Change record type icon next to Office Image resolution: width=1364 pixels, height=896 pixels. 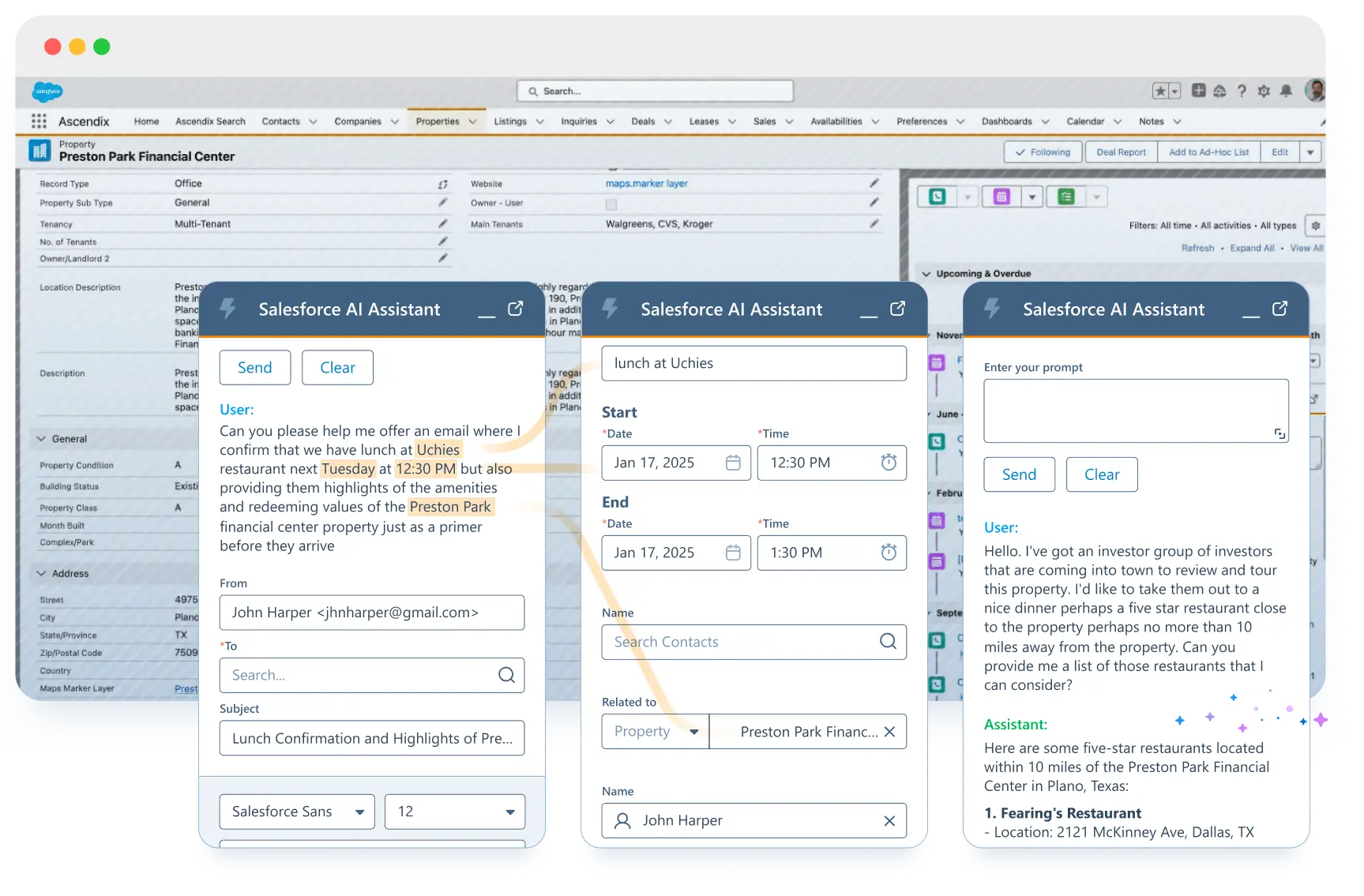[442, 184]
